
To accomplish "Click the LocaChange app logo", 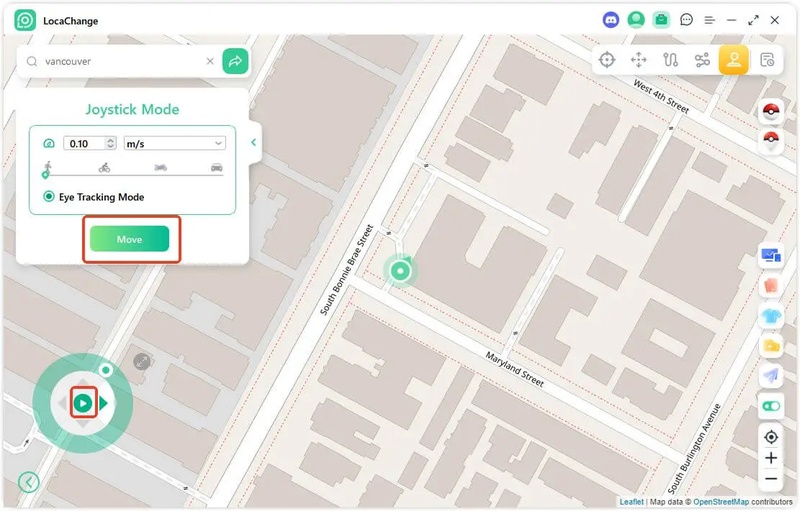I will (25, 20).
